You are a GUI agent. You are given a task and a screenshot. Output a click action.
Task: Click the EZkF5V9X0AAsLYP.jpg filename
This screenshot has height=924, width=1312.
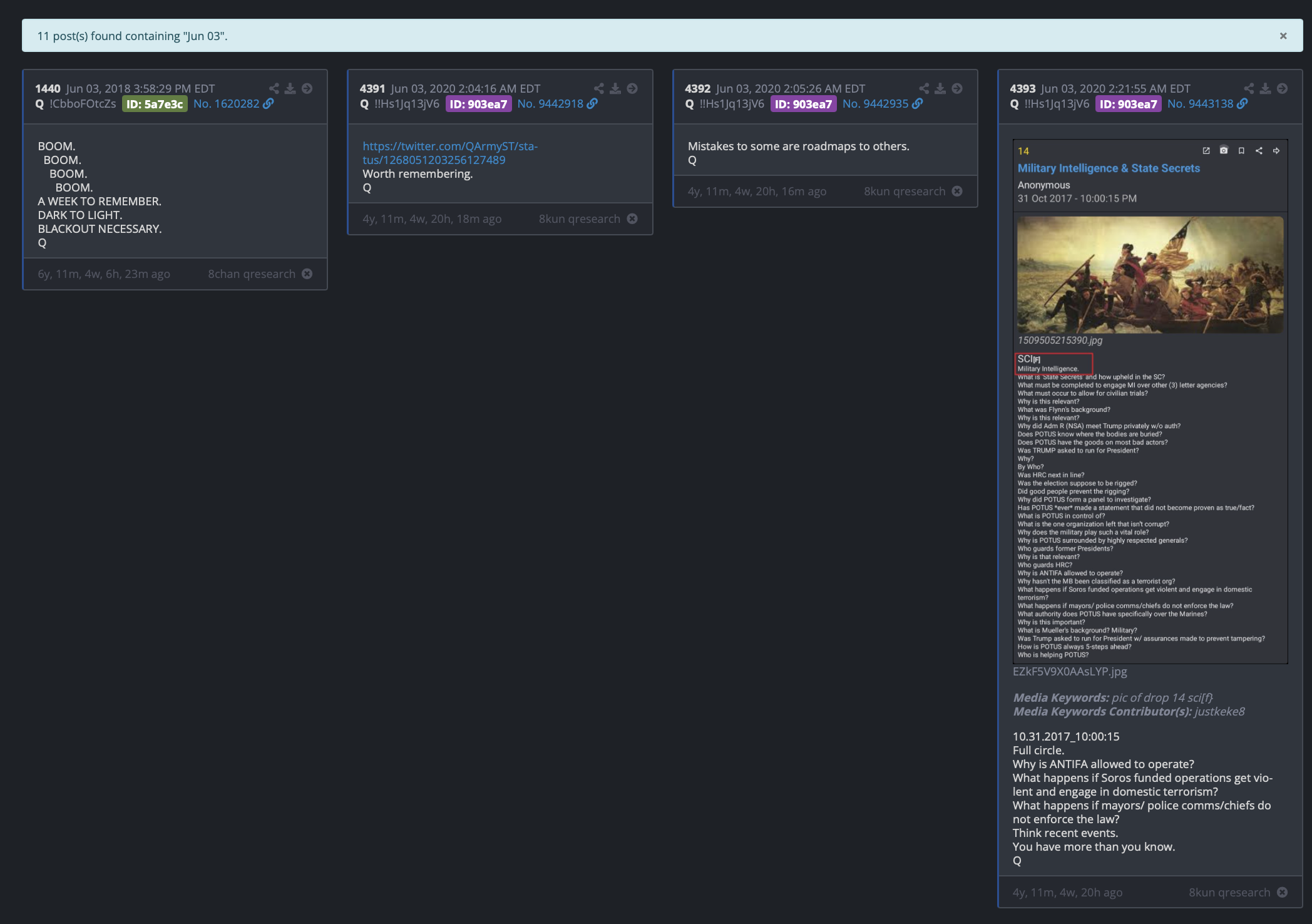tap(1070, 671)
